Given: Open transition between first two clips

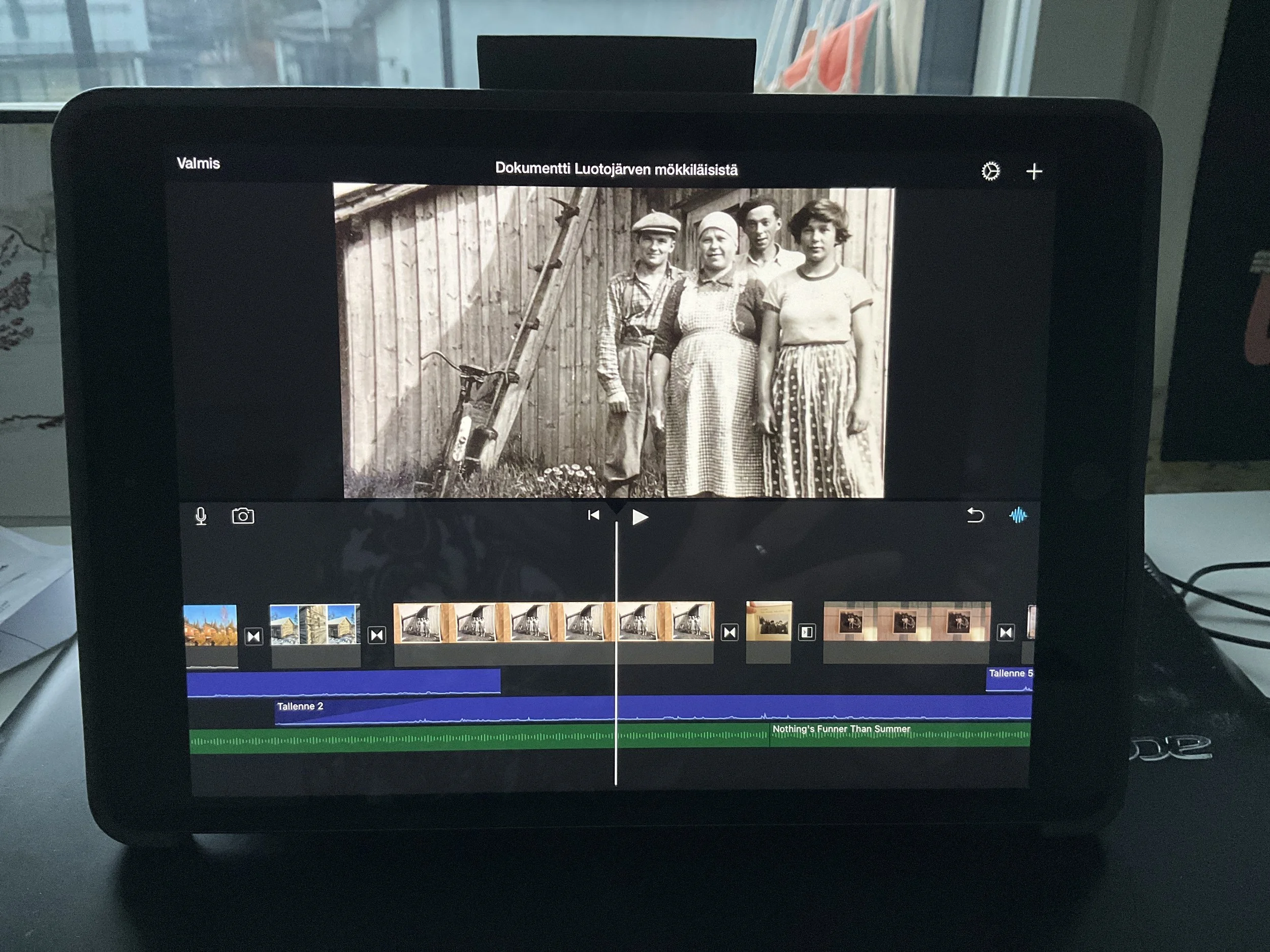Looking at the screenshot, I should [x=254, y=636].
